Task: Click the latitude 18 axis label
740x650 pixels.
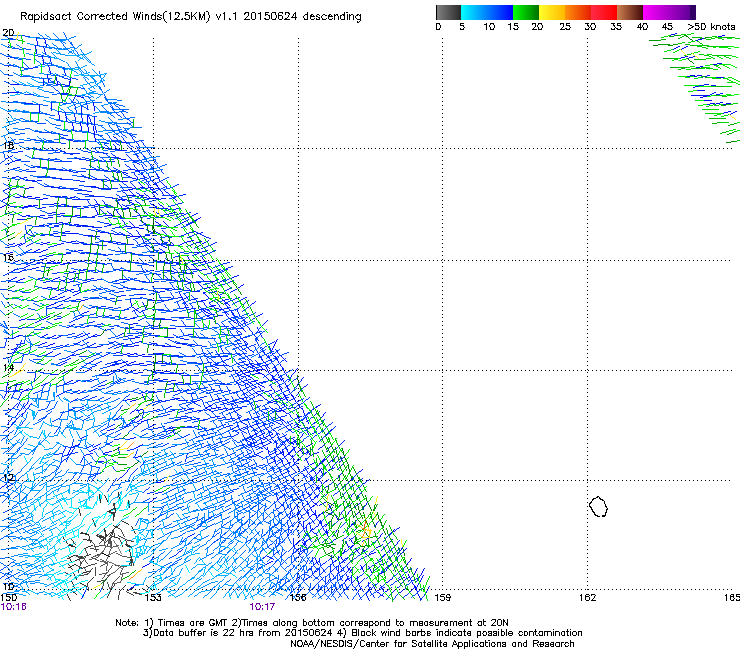Action: point(8,145)
